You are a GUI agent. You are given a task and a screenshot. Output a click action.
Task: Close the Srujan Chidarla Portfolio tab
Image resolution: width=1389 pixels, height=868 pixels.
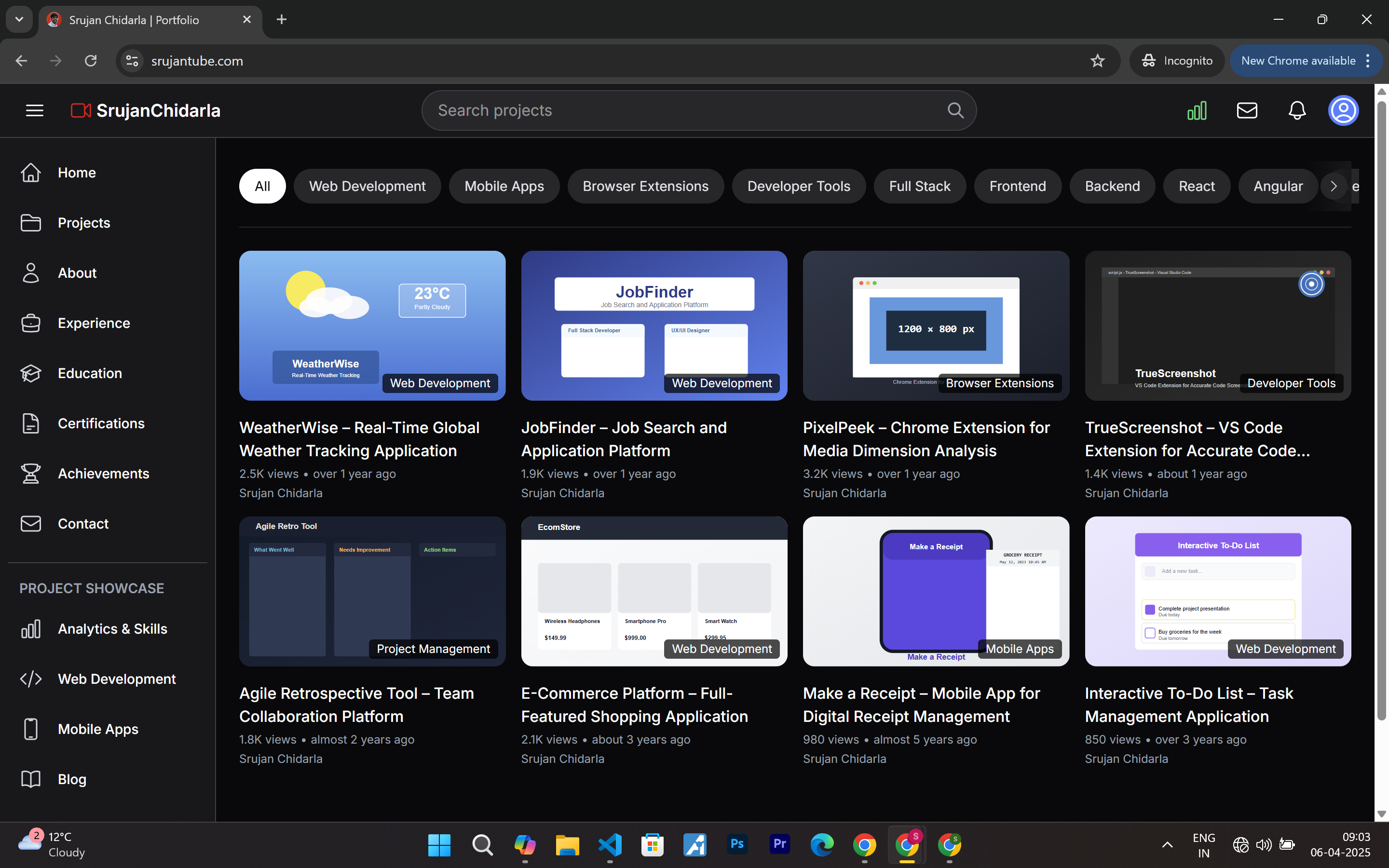point(247,19)
